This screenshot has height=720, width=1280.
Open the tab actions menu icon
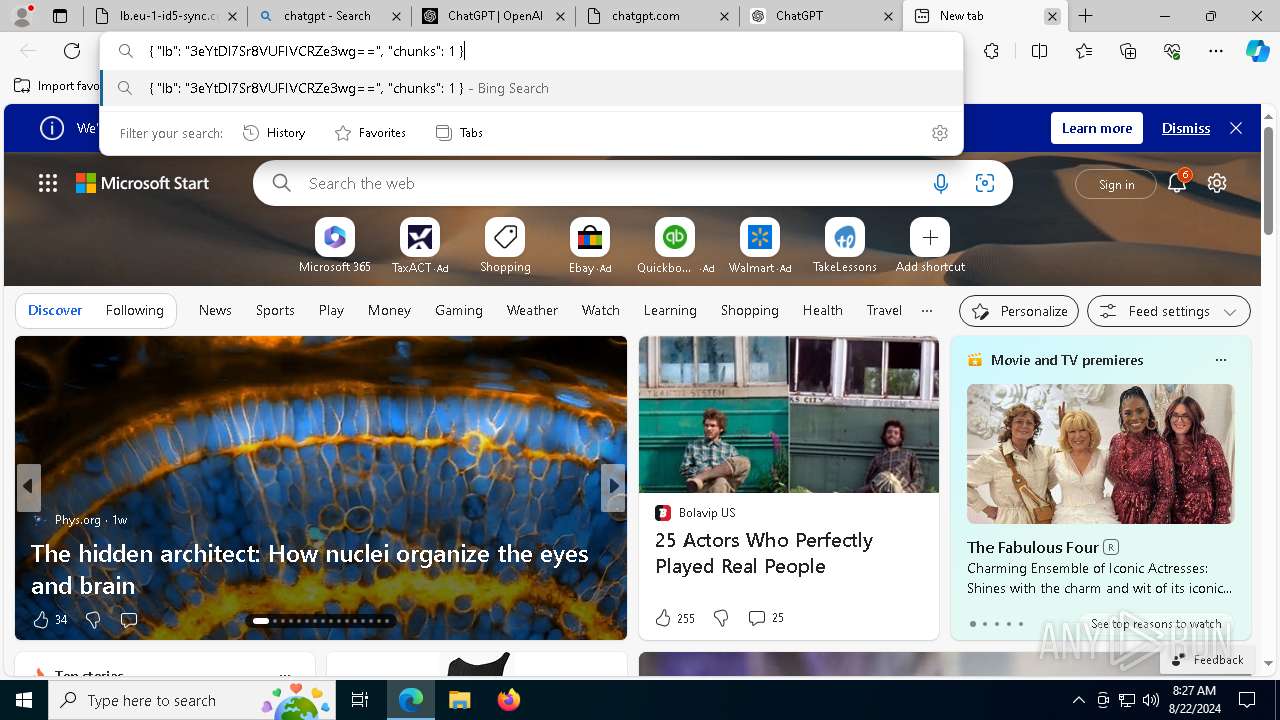pyautogui.click(x=59, y=16)
